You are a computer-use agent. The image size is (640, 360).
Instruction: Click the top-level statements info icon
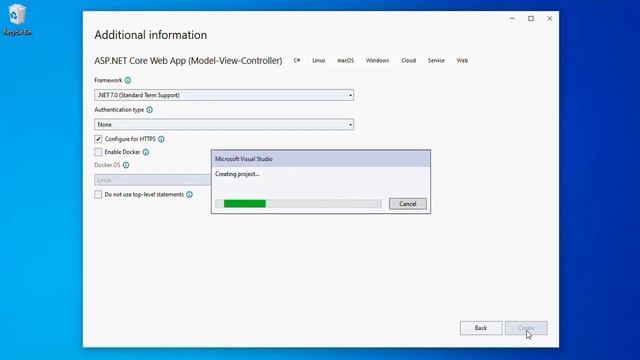189,195
